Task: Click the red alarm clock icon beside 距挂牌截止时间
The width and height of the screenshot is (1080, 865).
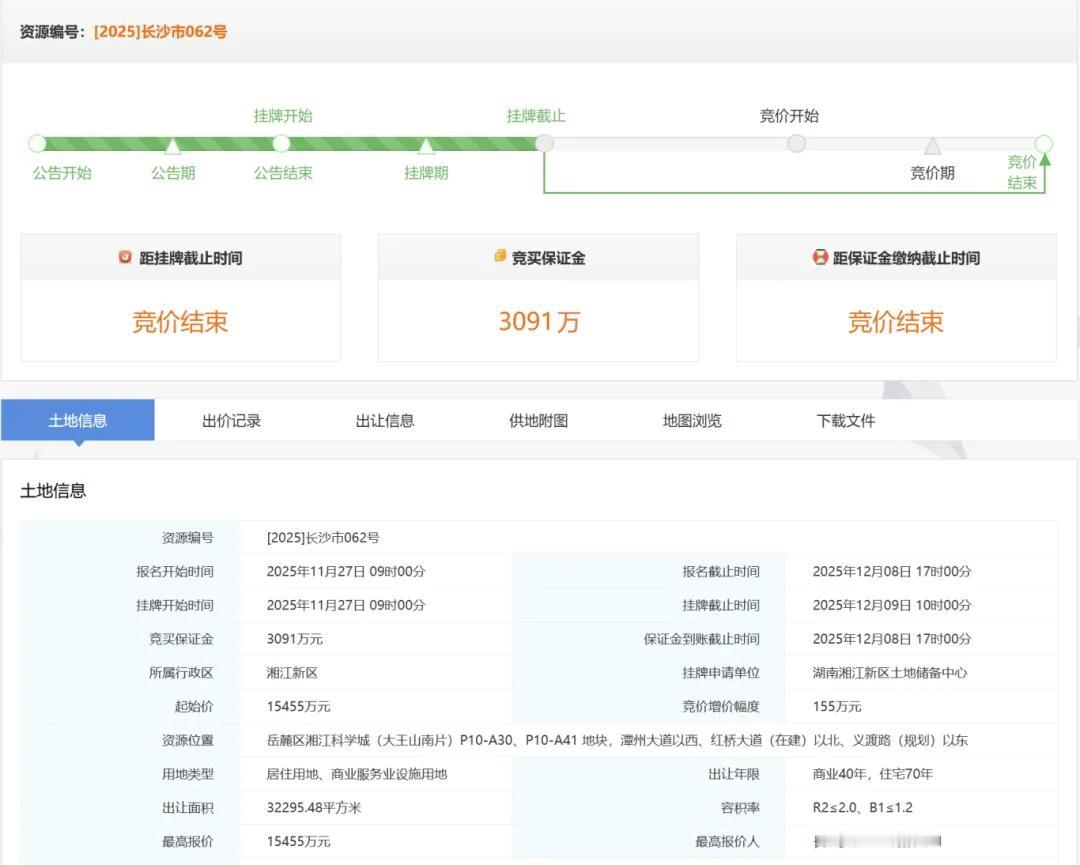Action: [x=124, y=257]
